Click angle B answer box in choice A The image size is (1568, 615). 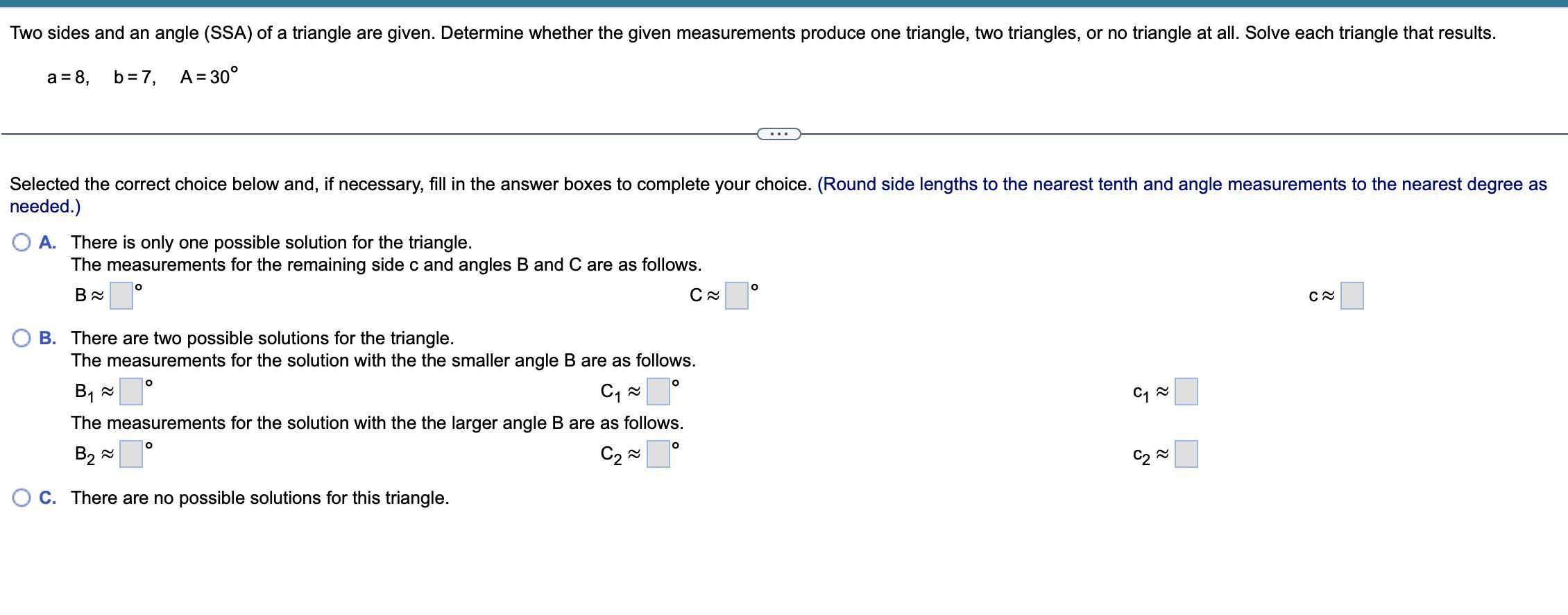[121, 296]
